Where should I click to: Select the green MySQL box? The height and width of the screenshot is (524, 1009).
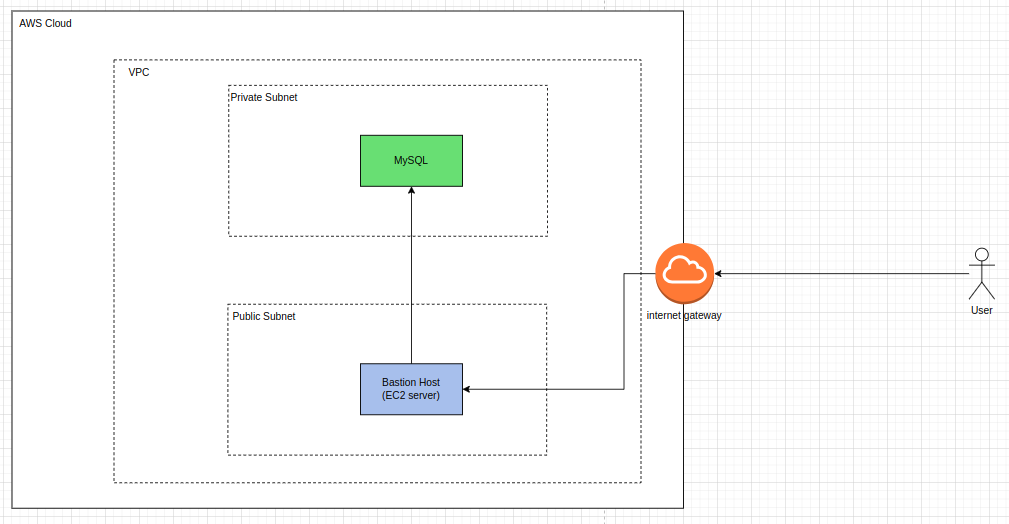point(411,161)
